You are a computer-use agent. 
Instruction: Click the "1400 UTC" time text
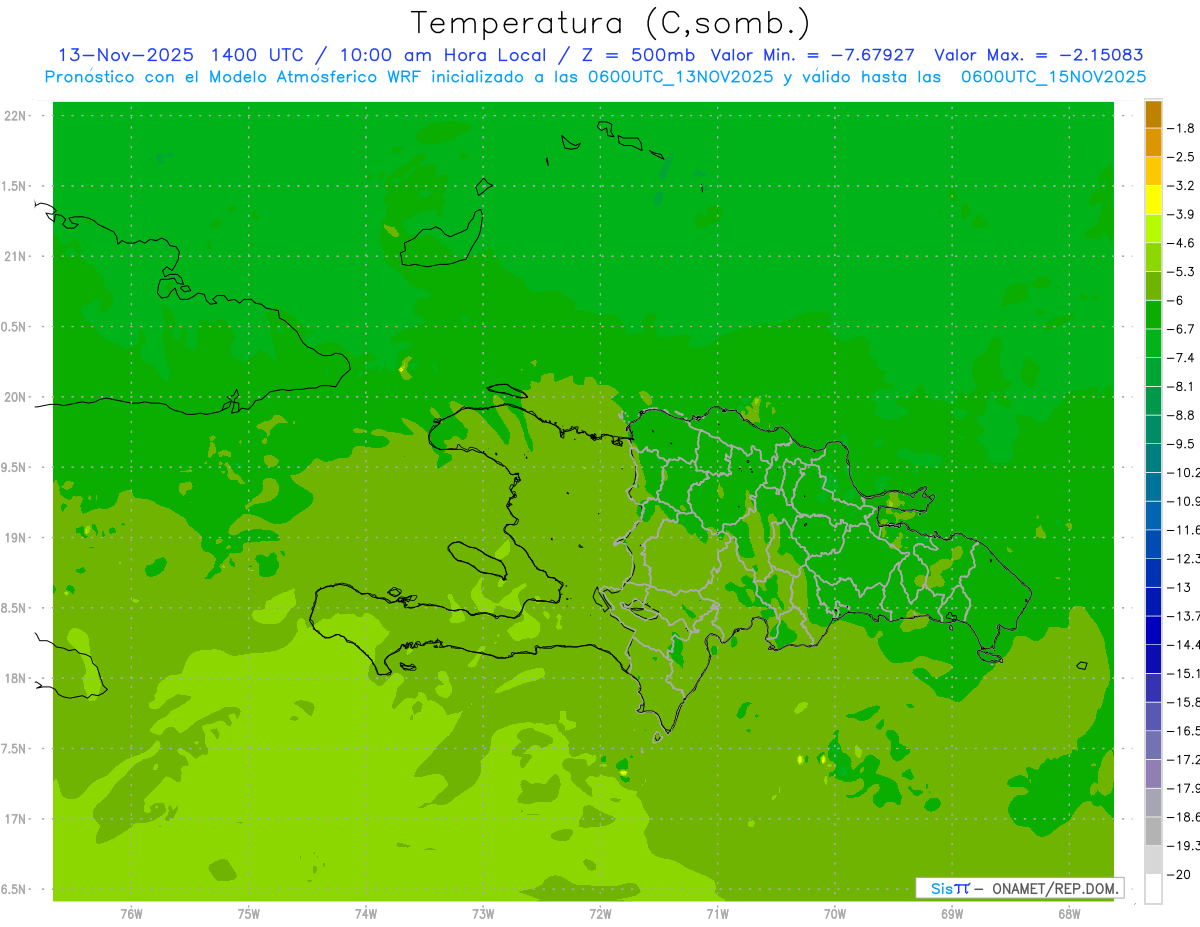tap(255, 55)
